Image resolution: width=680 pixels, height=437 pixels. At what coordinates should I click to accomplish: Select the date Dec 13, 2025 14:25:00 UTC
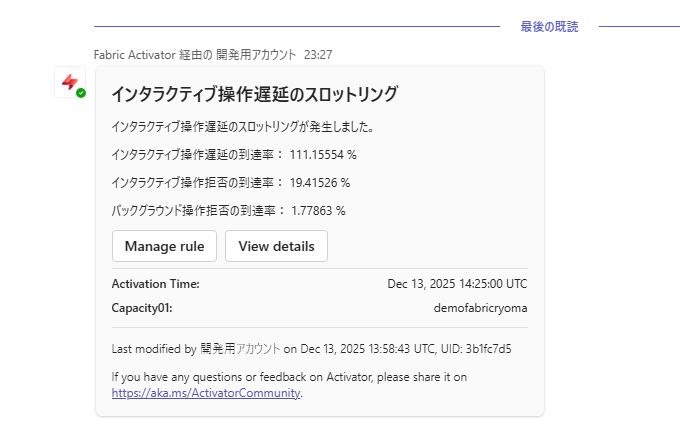coord(457,284)
